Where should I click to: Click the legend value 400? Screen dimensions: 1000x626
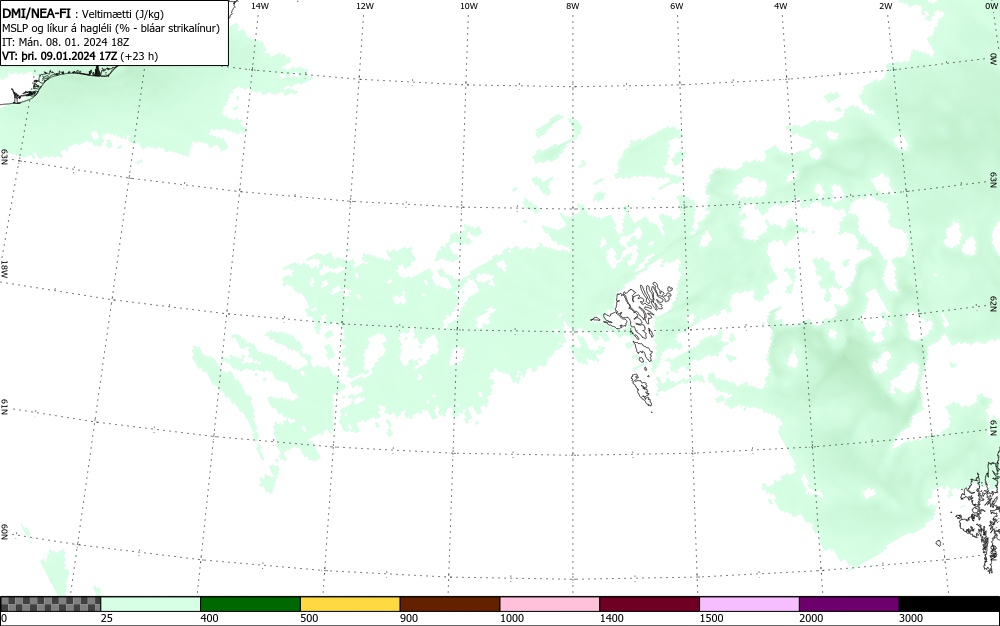click(209, 618)
